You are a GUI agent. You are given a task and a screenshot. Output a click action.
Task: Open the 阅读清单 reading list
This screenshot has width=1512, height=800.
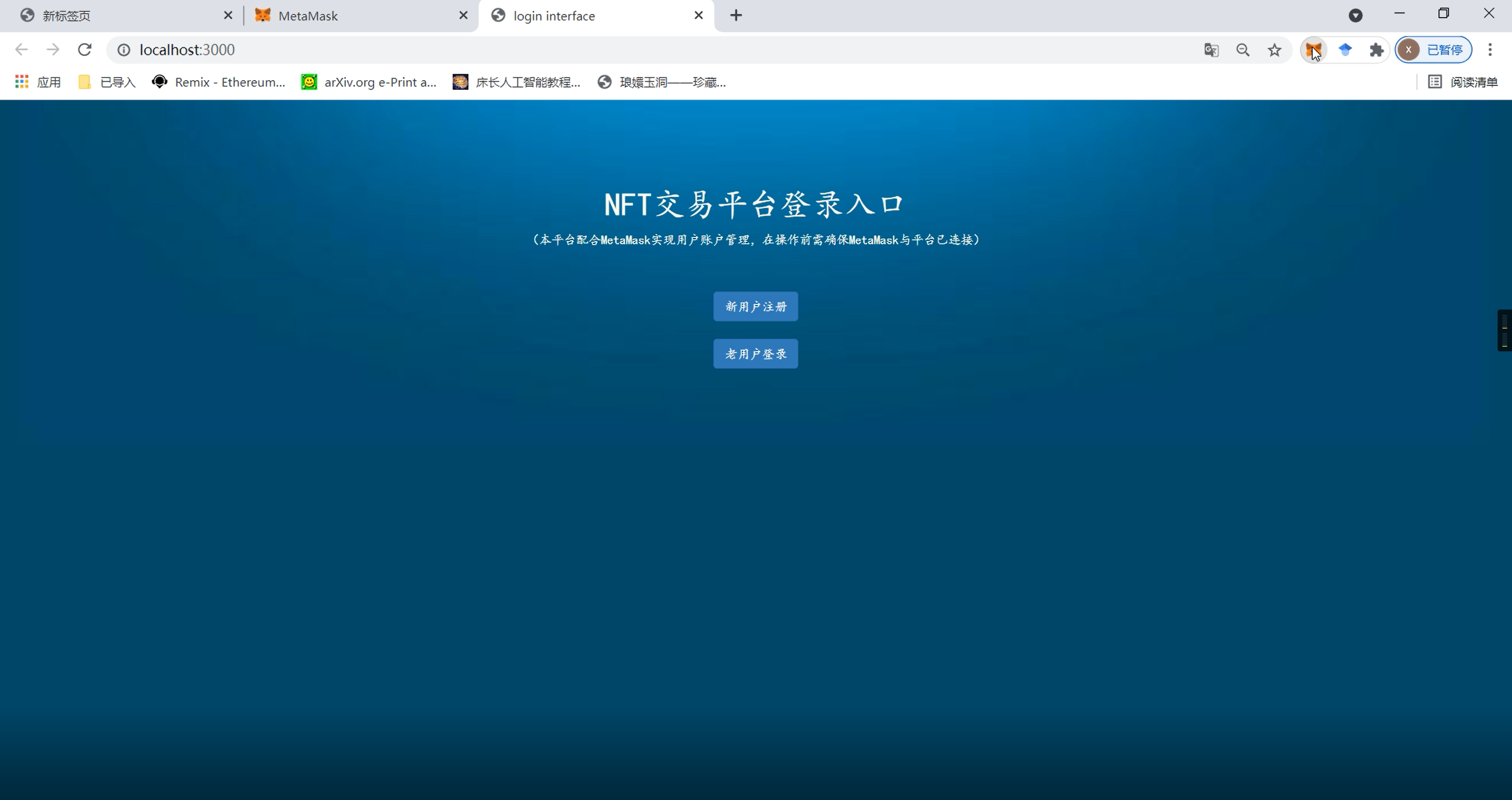(x=1463, y=82)
